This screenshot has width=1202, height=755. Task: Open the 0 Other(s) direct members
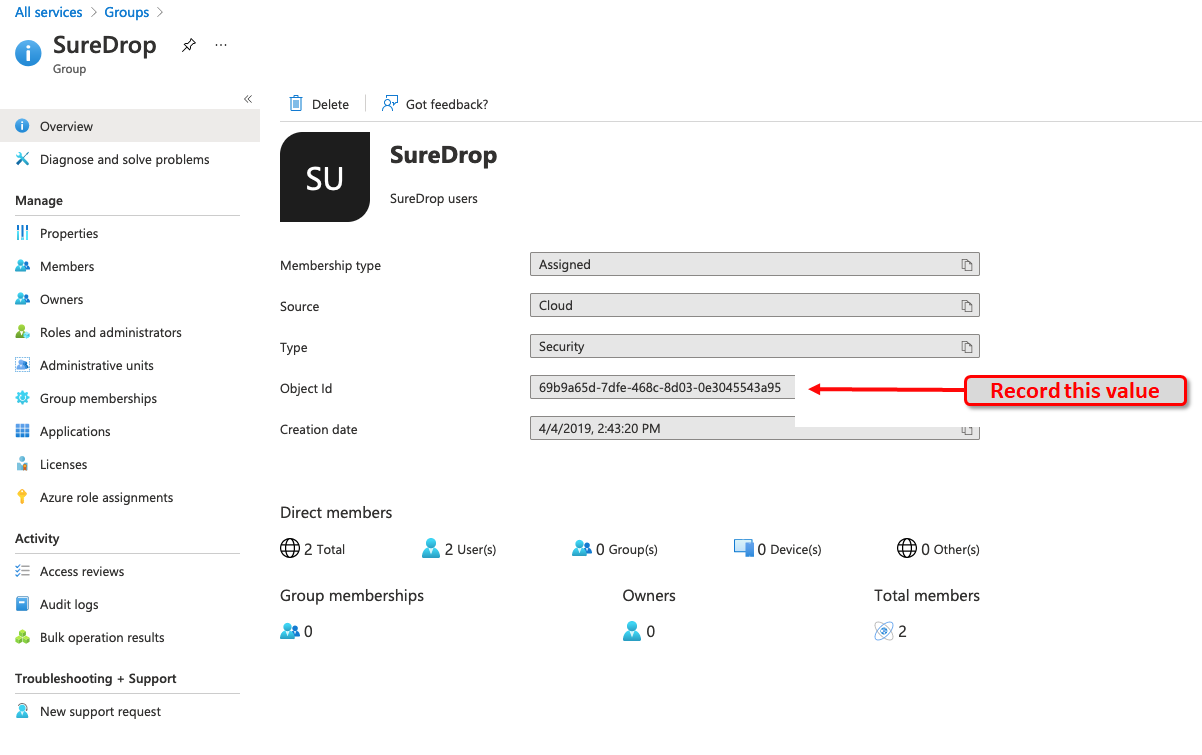click(938, 549)
